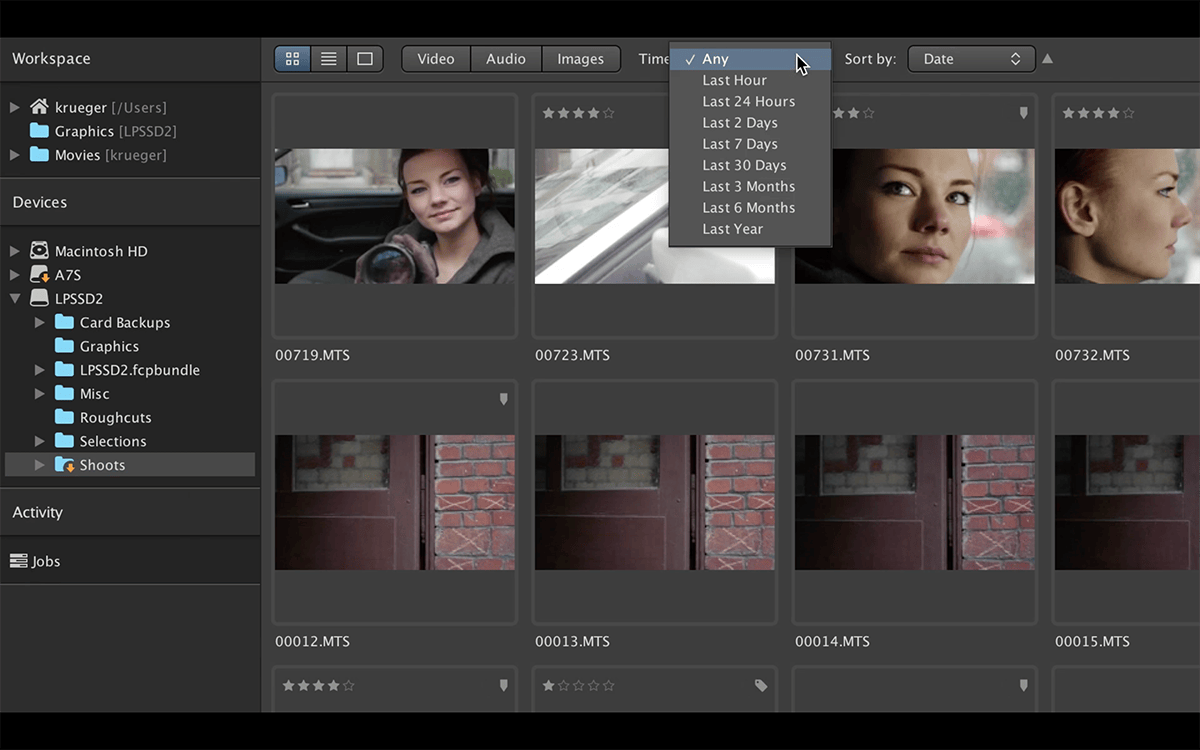This screenshot has height=750, width=1200.
Task: Choose Last 6 Months time filter
Action: tap(750, 208)
